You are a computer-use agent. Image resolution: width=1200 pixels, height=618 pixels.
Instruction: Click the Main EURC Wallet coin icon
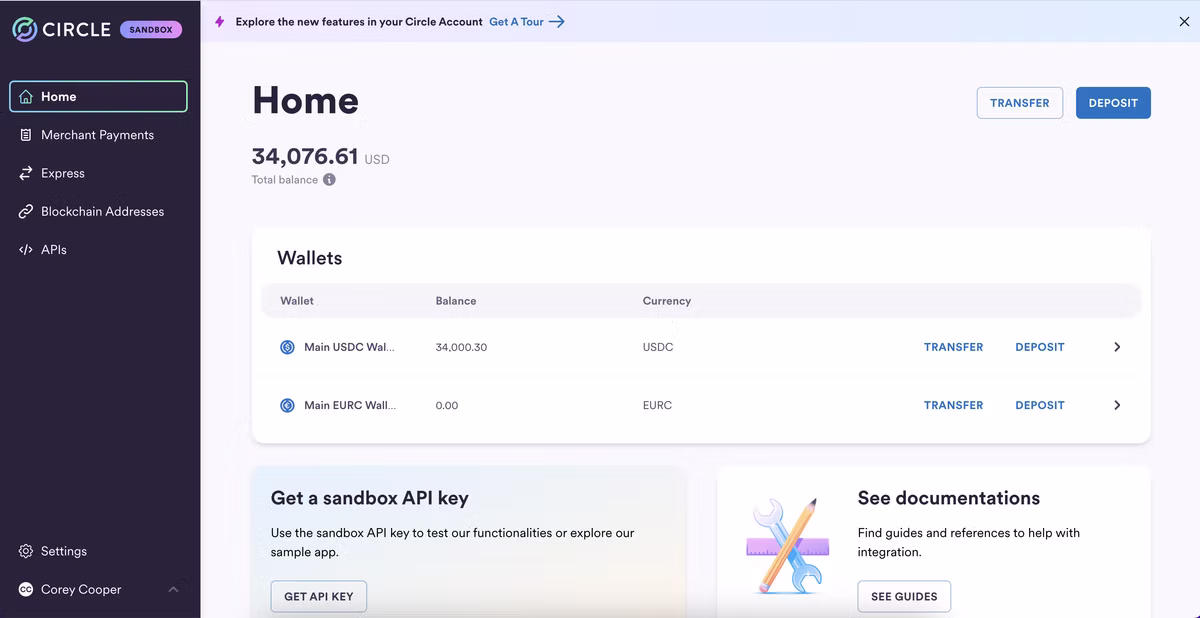point(287,405)
